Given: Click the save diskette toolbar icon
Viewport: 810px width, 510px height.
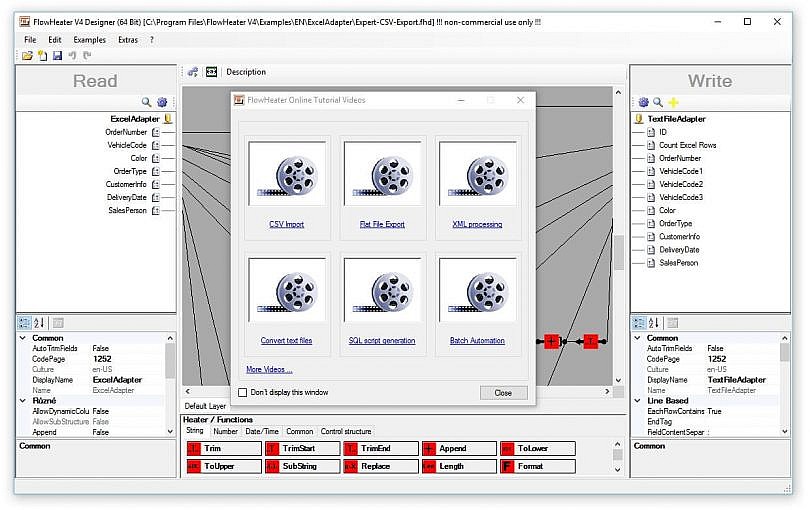Looking at the screenshot, I should tap(57, 55).
